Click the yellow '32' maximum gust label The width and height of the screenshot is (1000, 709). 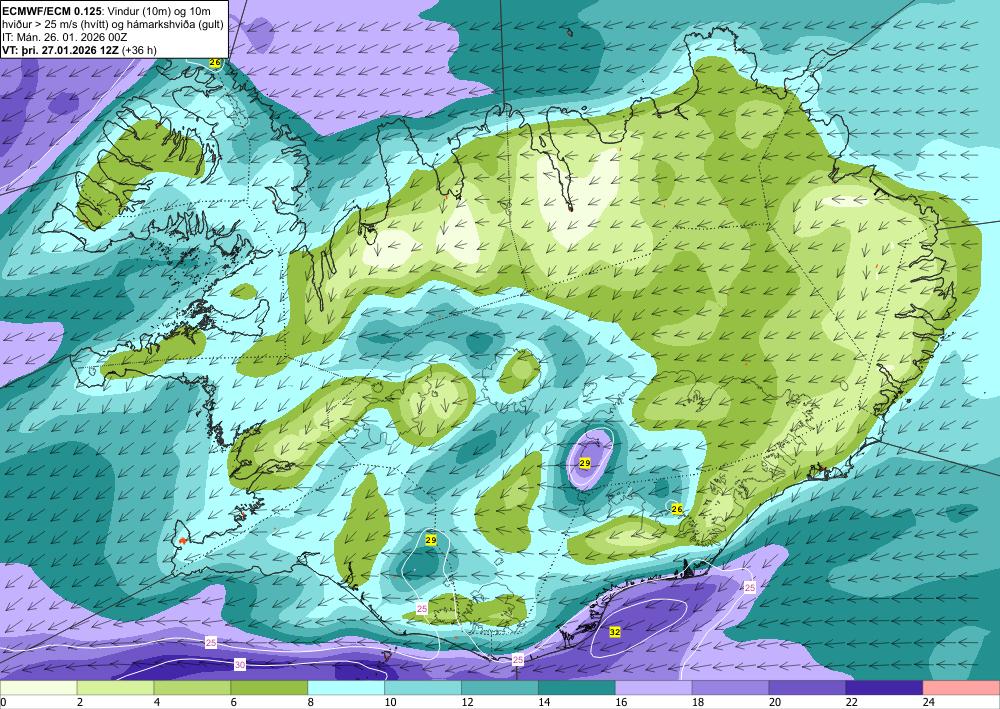point(615,631)
